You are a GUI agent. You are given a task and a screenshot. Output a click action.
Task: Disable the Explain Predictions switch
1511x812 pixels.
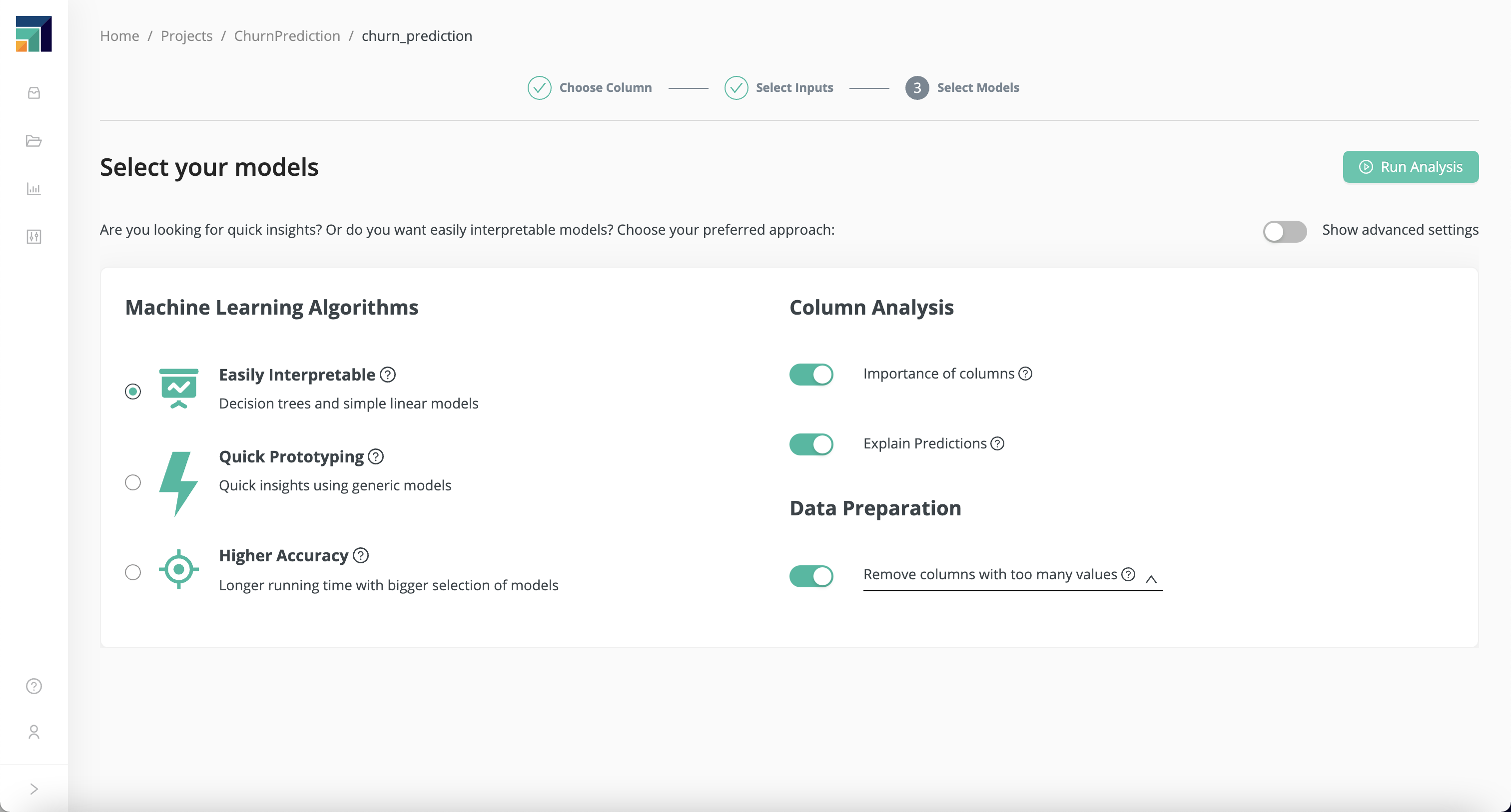(x=811, y=444)
